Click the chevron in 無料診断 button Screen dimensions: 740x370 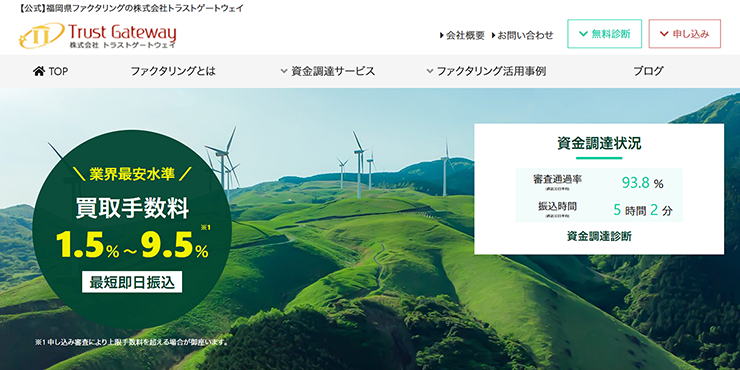pyautogui.click(x=583, y=34)
